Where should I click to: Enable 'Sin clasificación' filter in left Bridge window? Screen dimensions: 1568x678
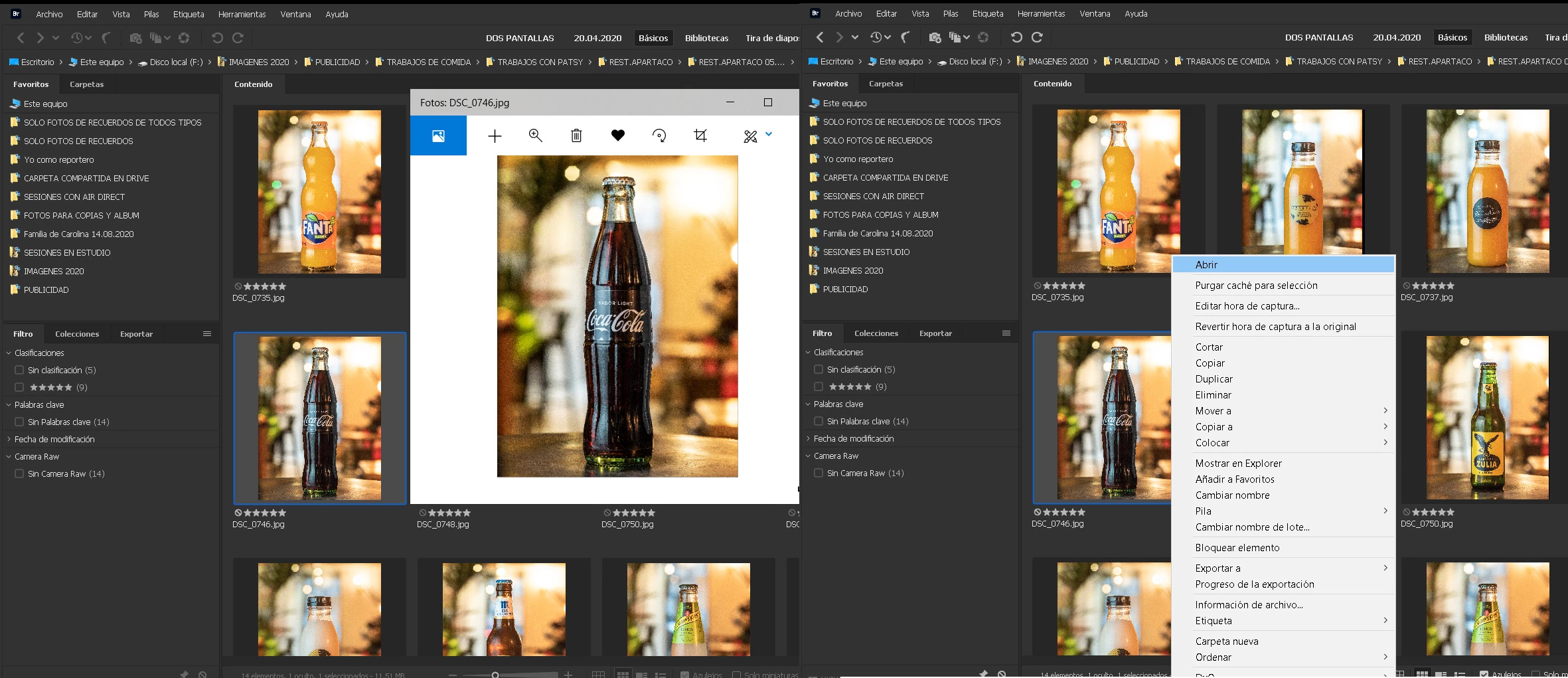click(19, 371)
